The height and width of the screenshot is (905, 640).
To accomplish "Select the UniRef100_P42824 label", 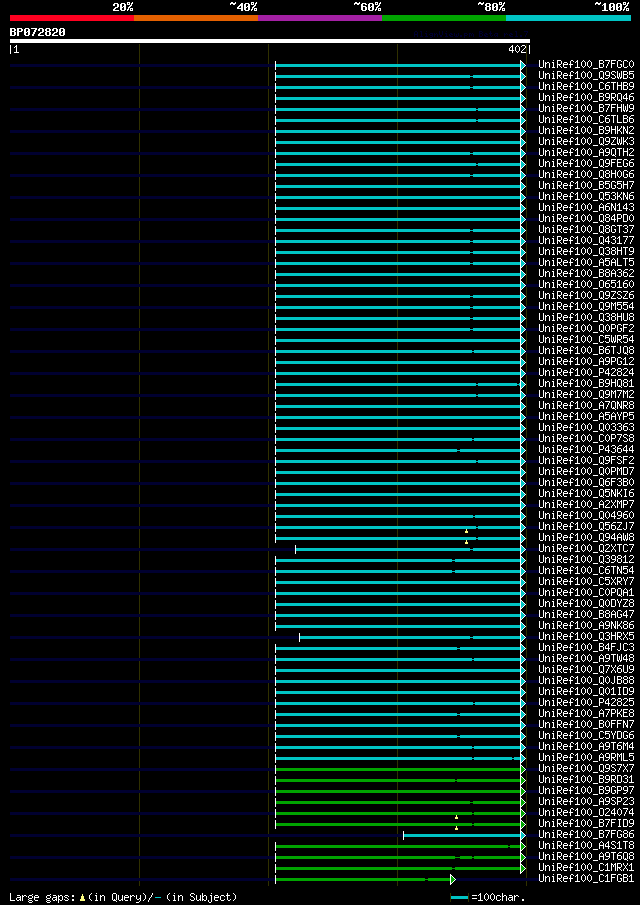I will (x=586, y=372).
